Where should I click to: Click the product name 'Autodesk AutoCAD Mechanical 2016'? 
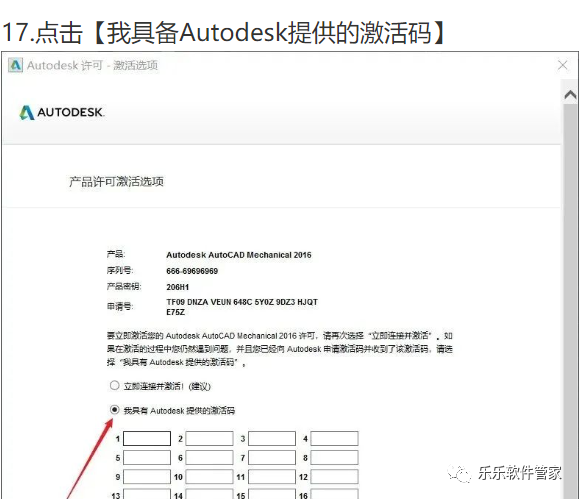[x=239, y=255]
